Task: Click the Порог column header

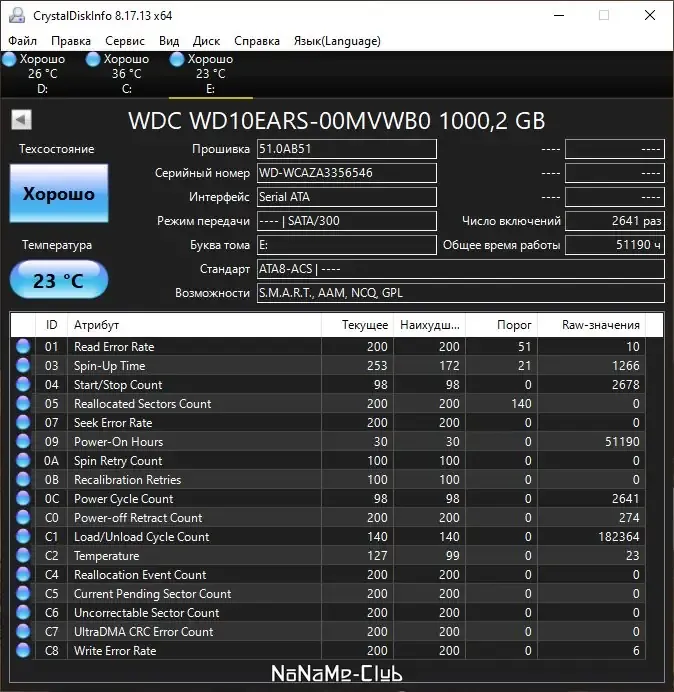Action: coord(502,325)
